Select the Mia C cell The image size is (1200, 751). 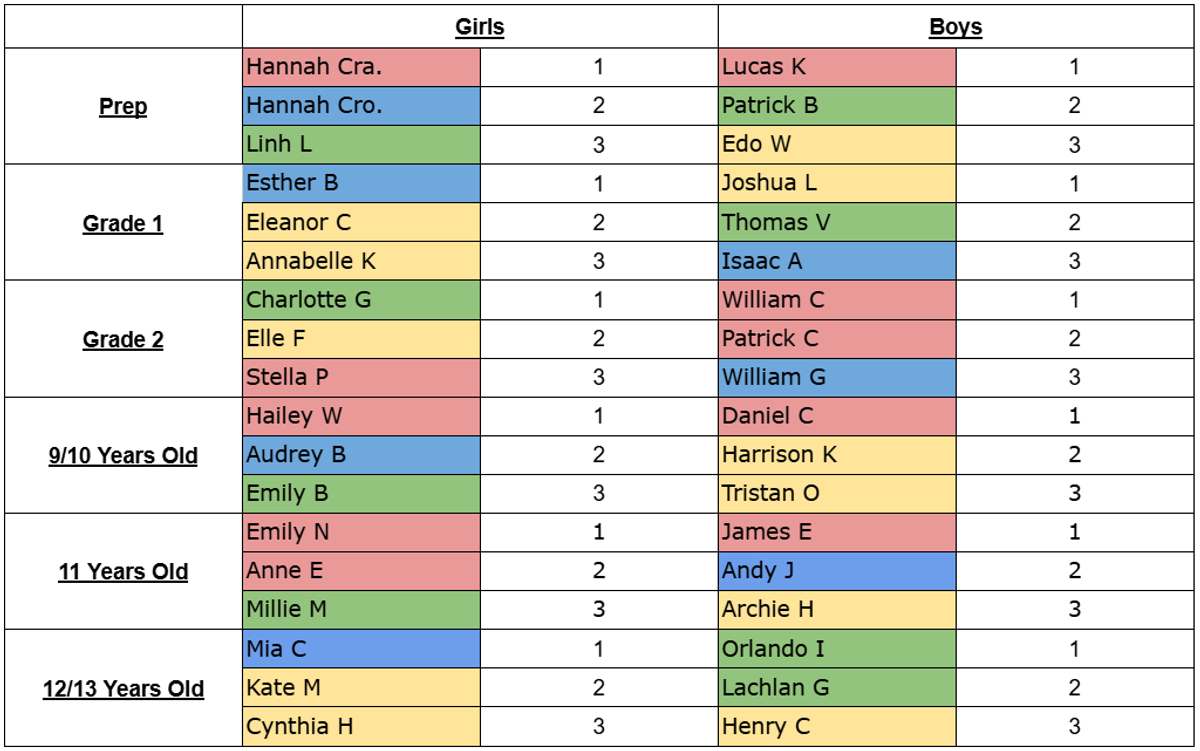[361, 649]
